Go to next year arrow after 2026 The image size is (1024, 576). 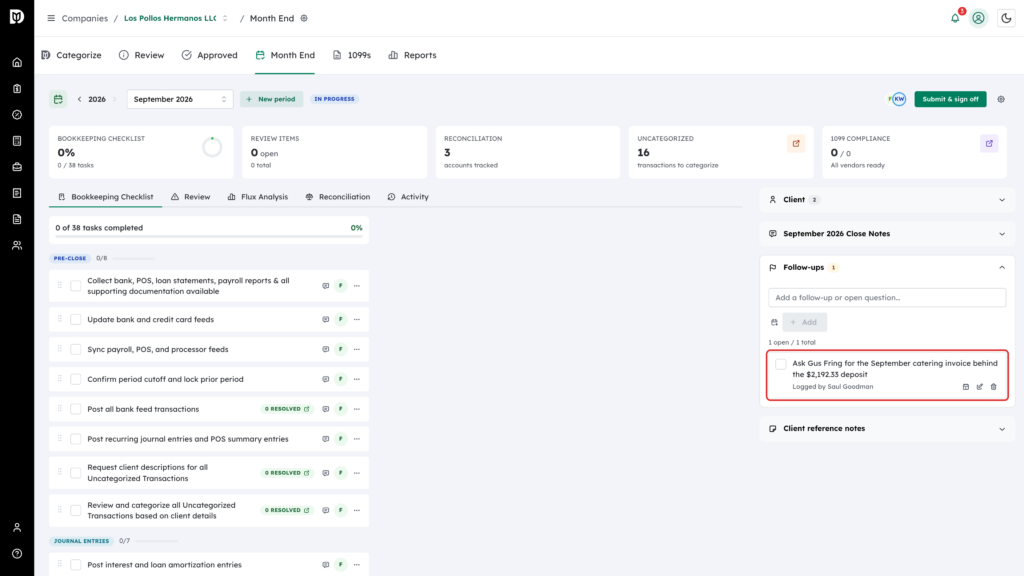pyautogui.click(x=114, y=99)
